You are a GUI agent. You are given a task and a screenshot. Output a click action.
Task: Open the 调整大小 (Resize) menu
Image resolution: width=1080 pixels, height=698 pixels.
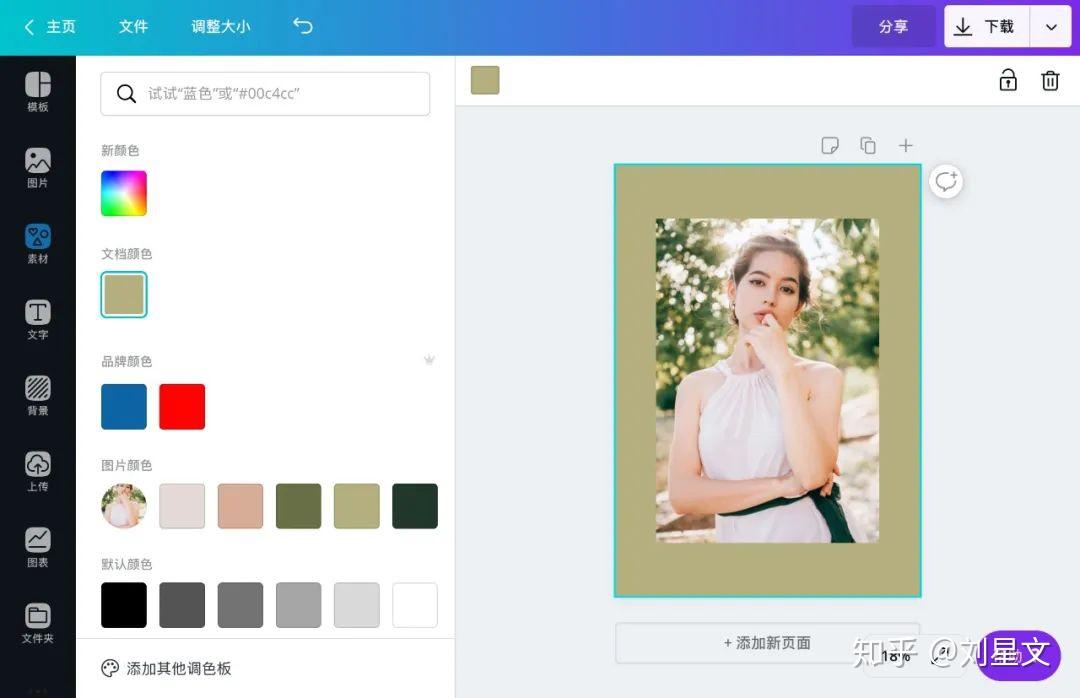pyautogui.click(x=220, y=27)
